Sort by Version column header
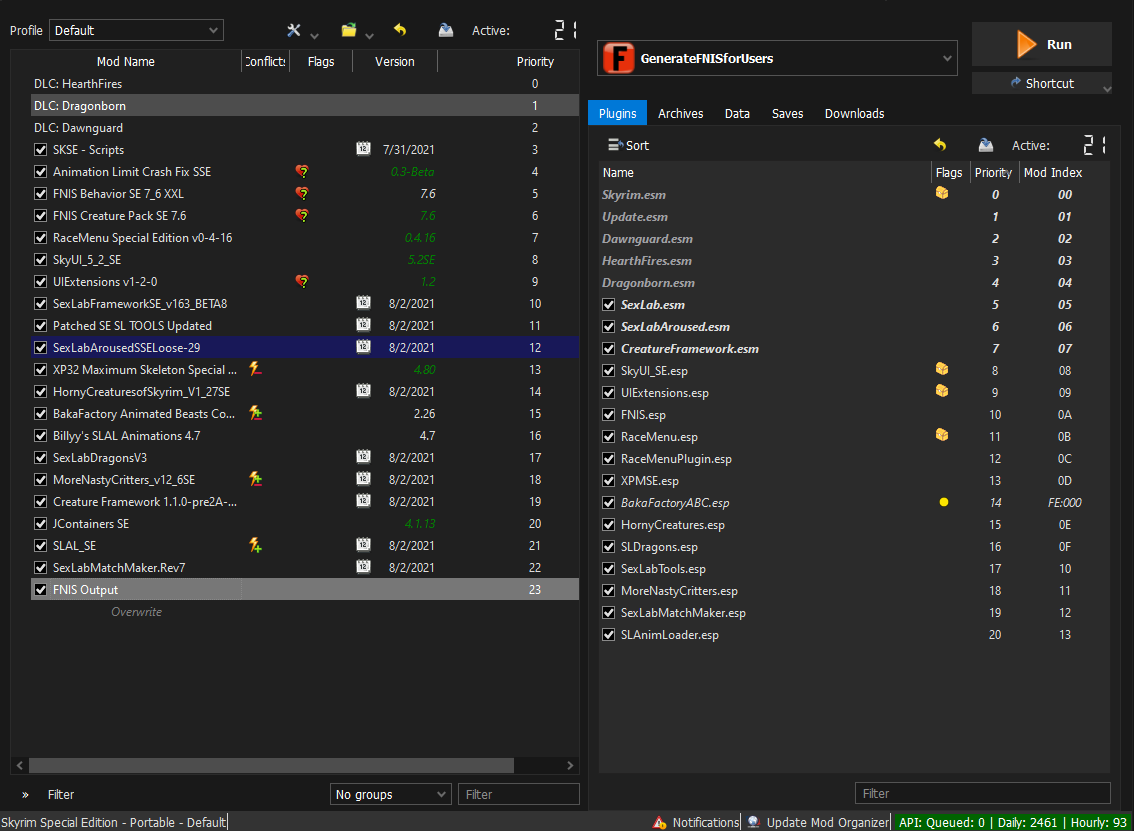The width and height of the screenshot is (1134, 831). (x=395, y=61)
